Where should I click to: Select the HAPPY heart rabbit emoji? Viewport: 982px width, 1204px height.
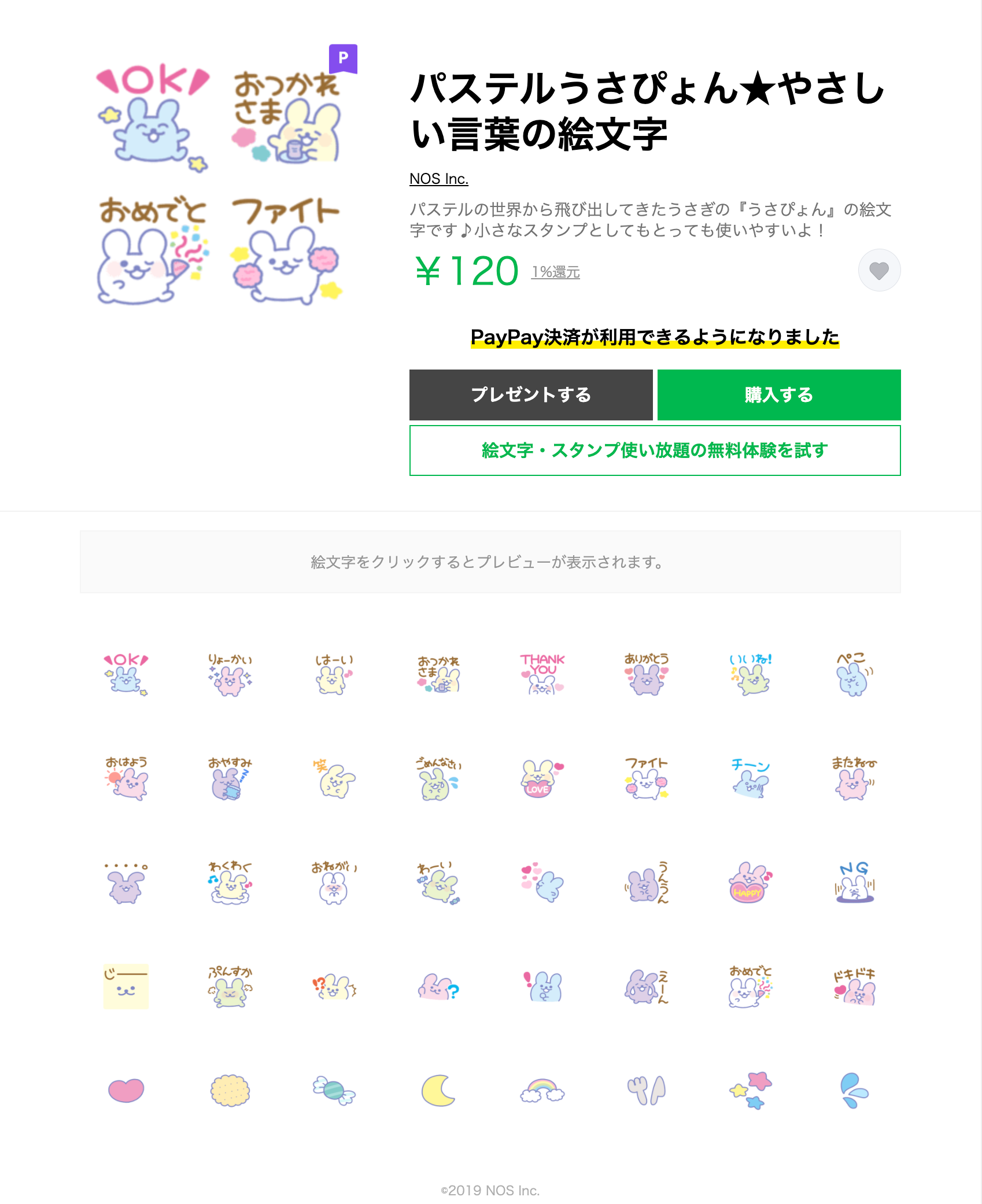click(x=751, y=882)
